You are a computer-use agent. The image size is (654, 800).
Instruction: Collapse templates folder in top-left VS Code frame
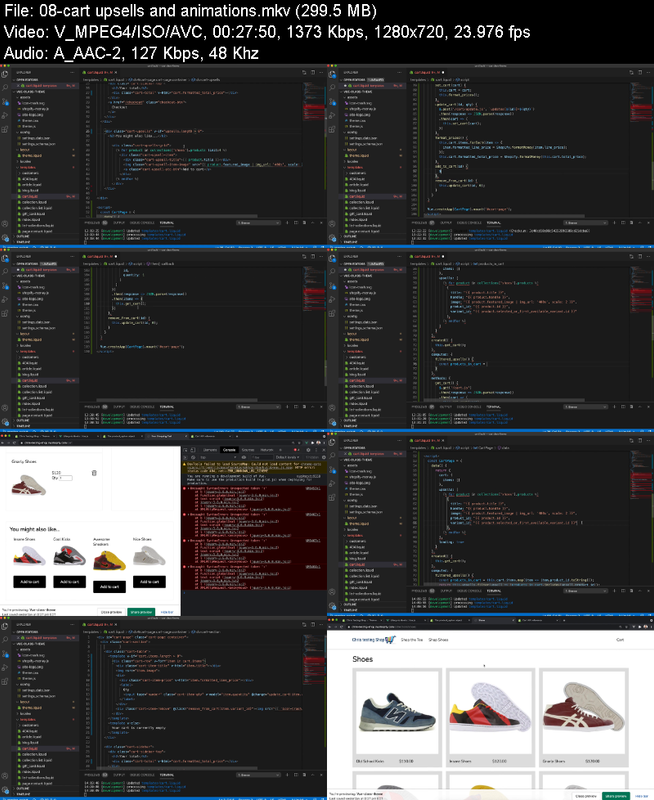coord(26,167)
